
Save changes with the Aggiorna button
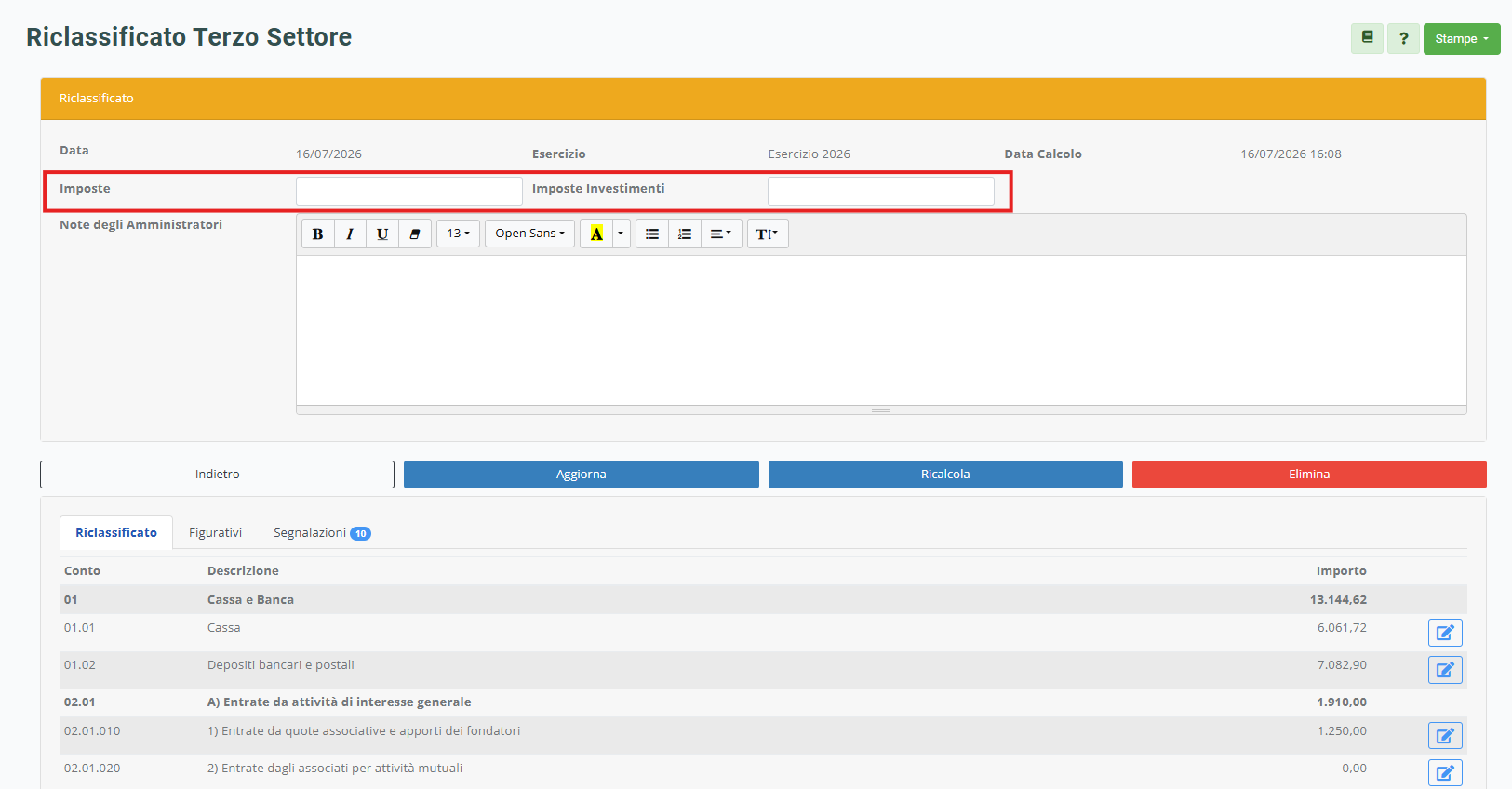[582, 475]
